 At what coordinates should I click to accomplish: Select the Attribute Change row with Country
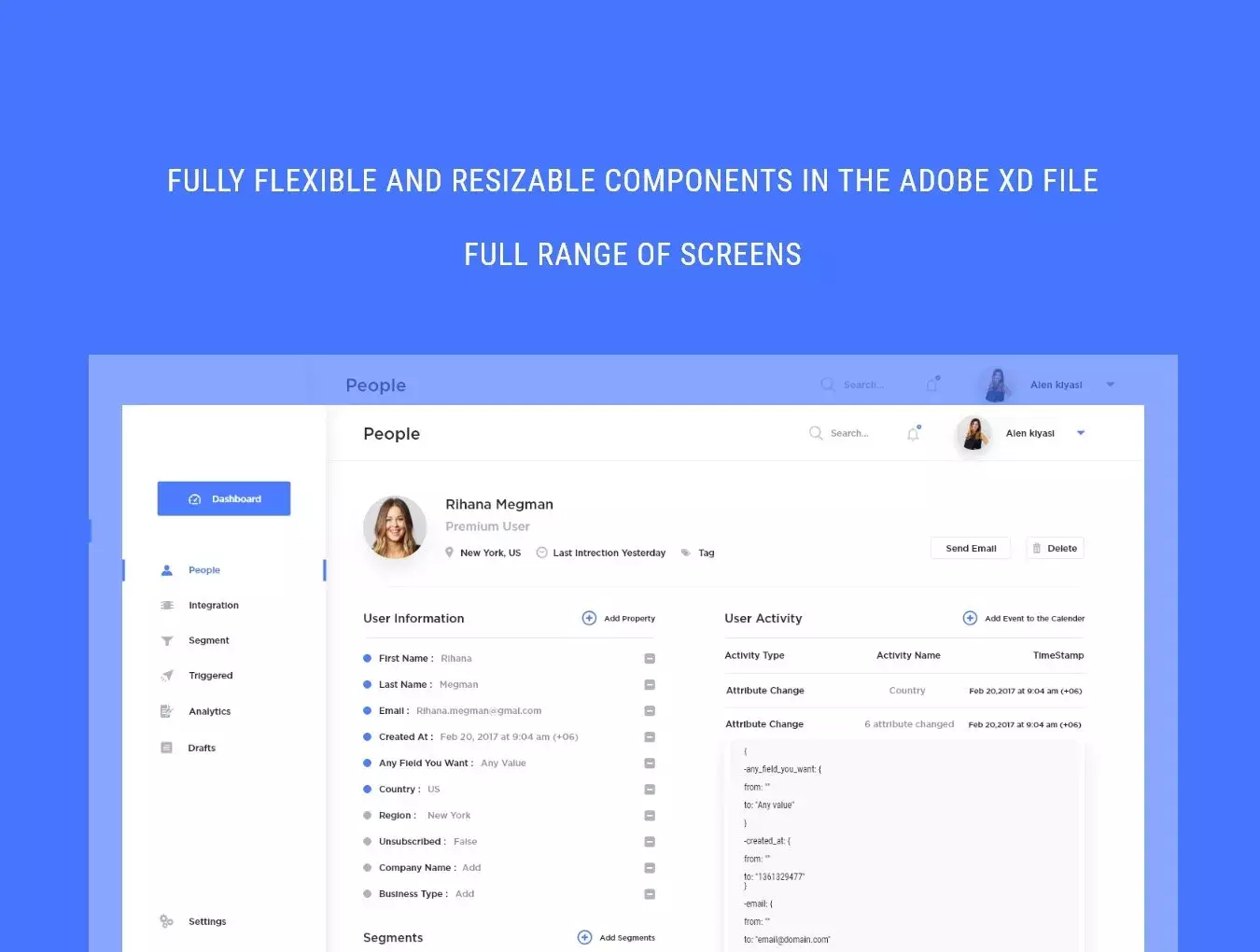[904, 691]
